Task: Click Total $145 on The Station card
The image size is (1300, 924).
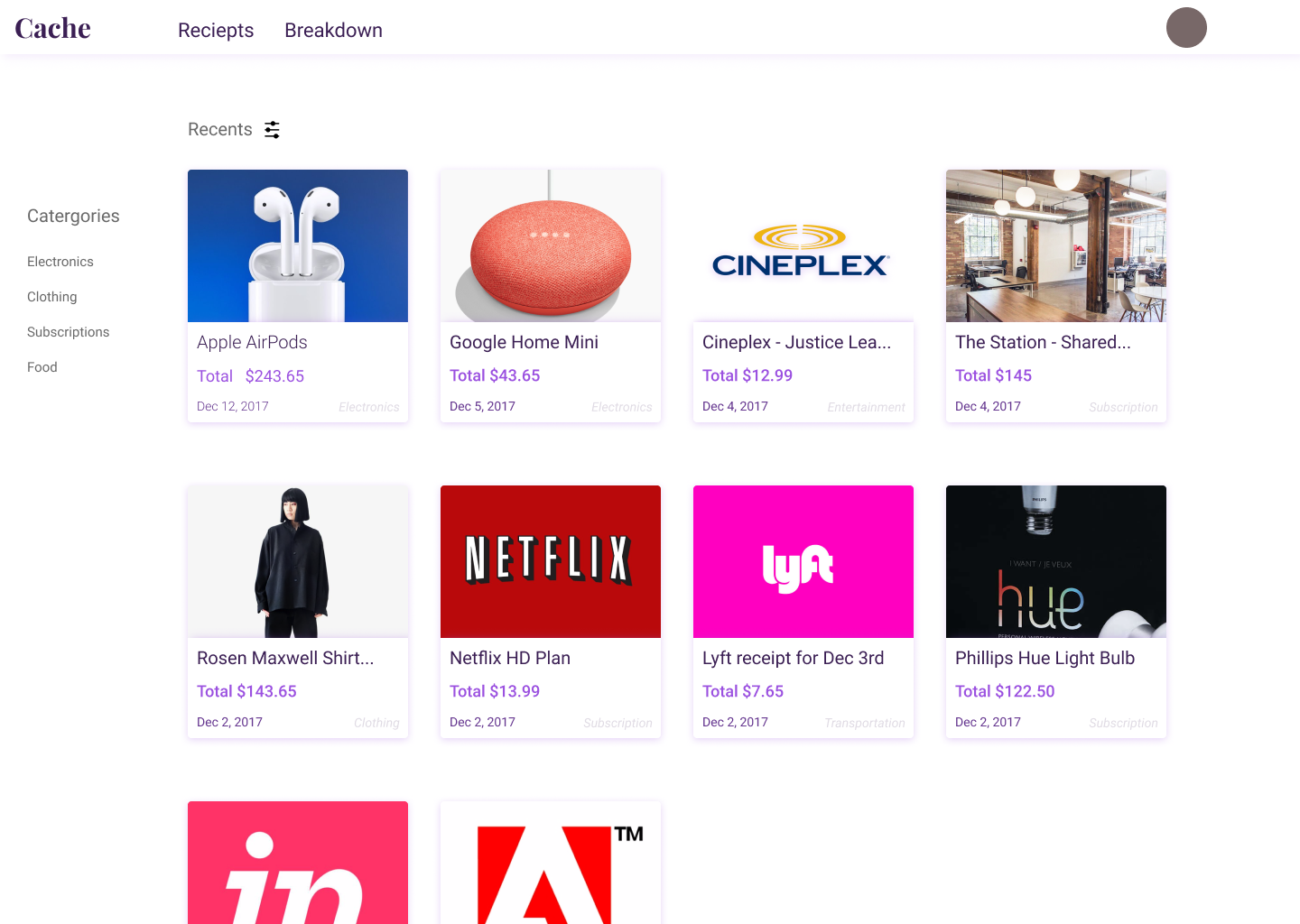Action: [993, 376]
